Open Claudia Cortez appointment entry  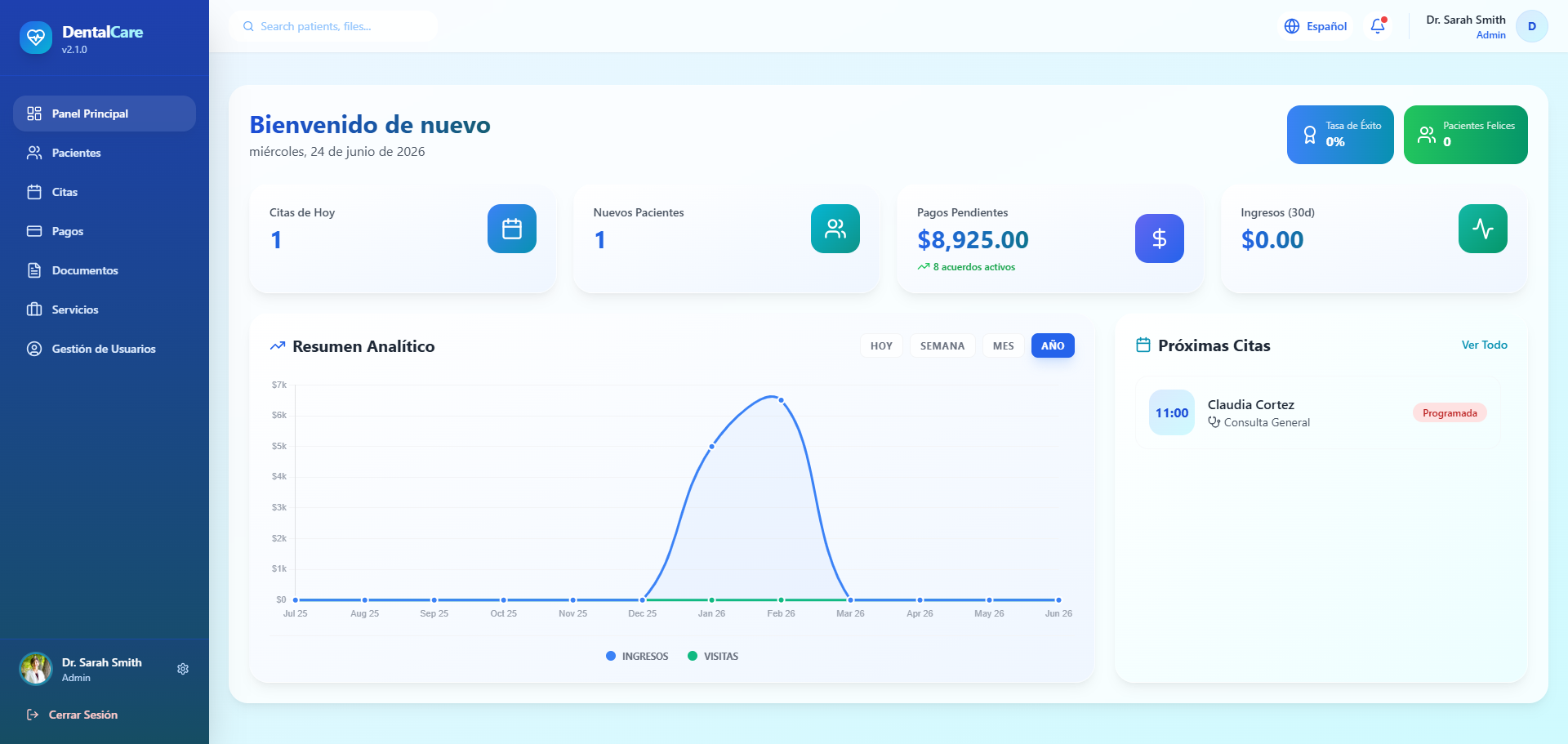(1318, 412)
